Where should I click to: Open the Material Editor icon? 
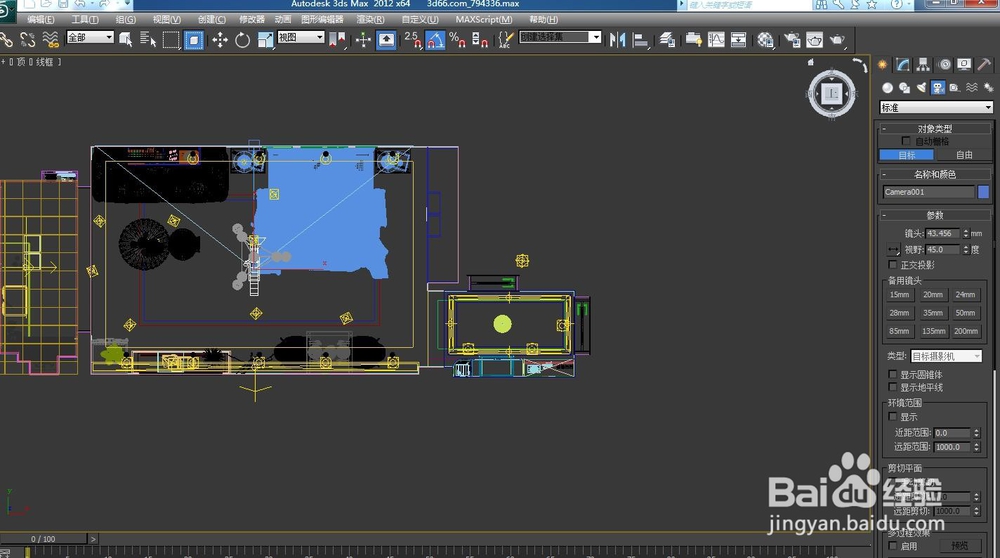tap(765, 40)
